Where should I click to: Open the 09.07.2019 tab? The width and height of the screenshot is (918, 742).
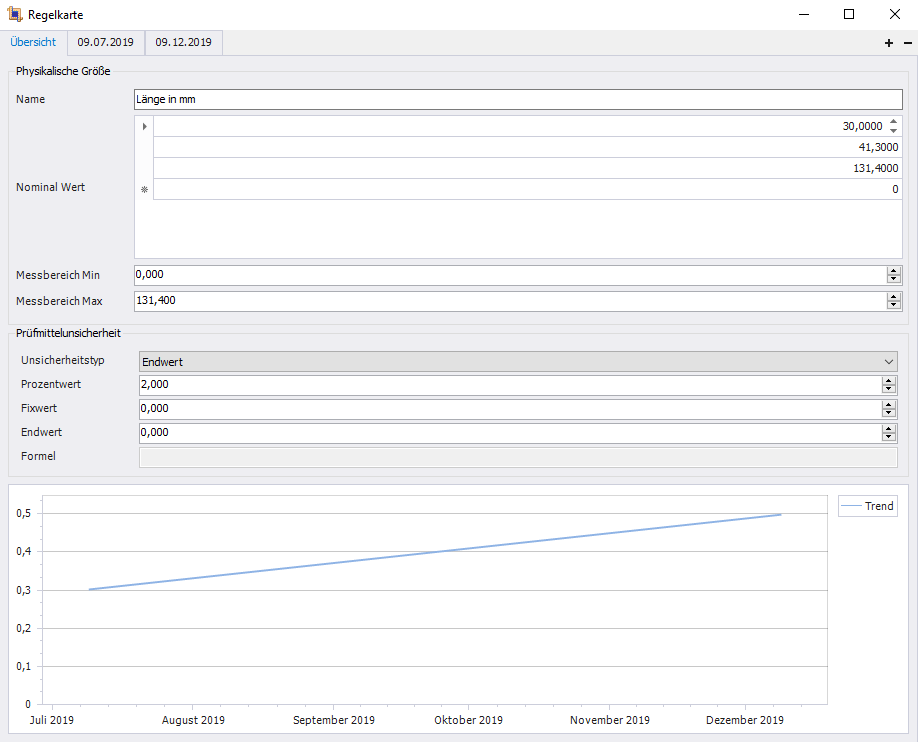point(106,42)
